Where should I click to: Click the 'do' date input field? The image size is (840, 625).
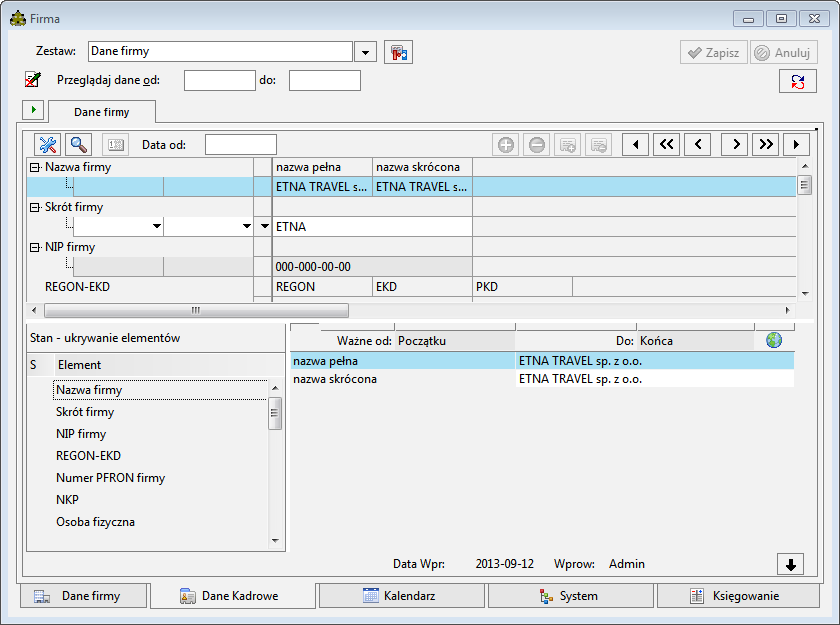[325, 81]
